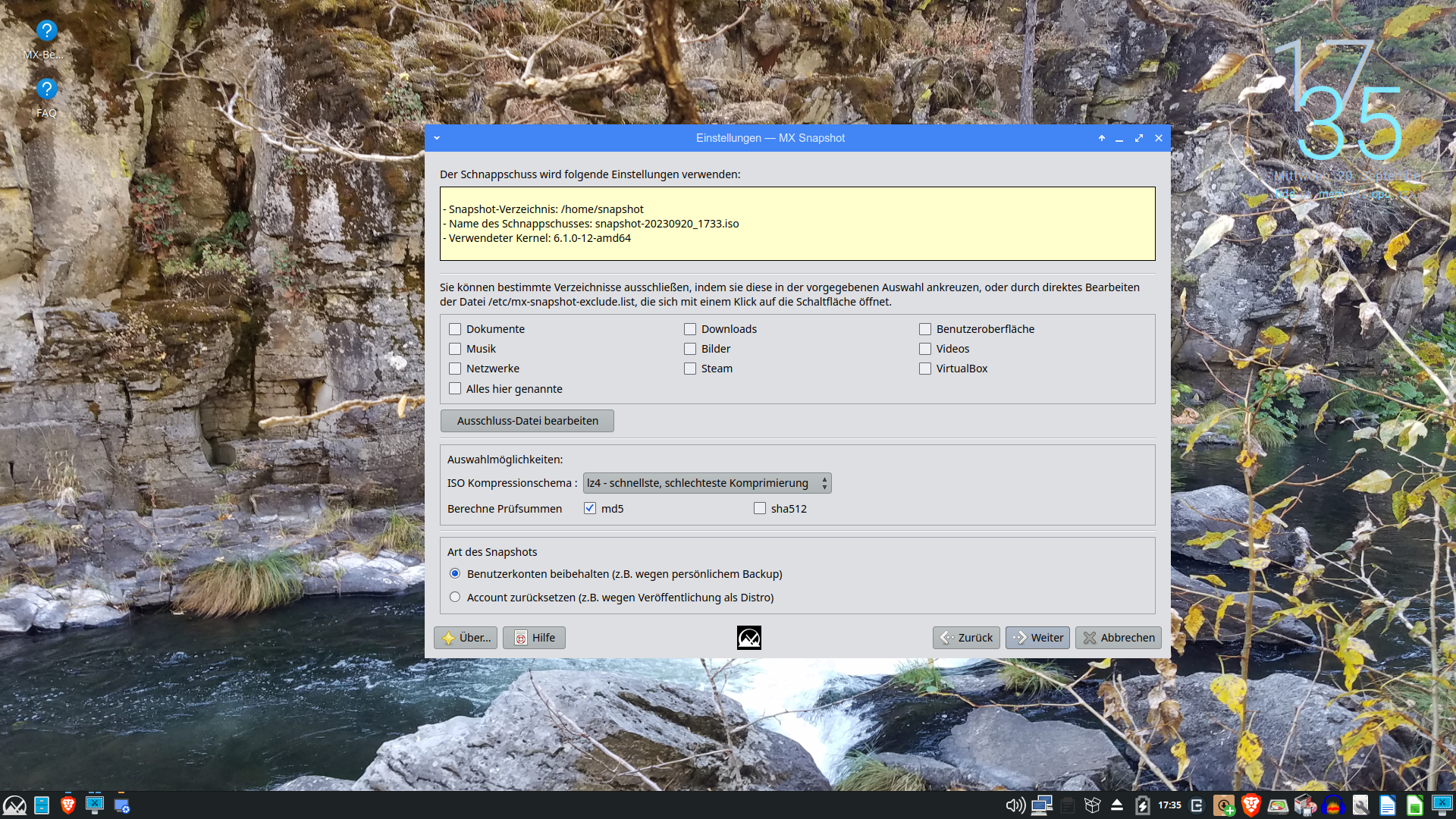Click the MX Linux logo in dialog
Image resolution: width=1456 pixels, height=819 pixels.
click(x=748, y=638)
